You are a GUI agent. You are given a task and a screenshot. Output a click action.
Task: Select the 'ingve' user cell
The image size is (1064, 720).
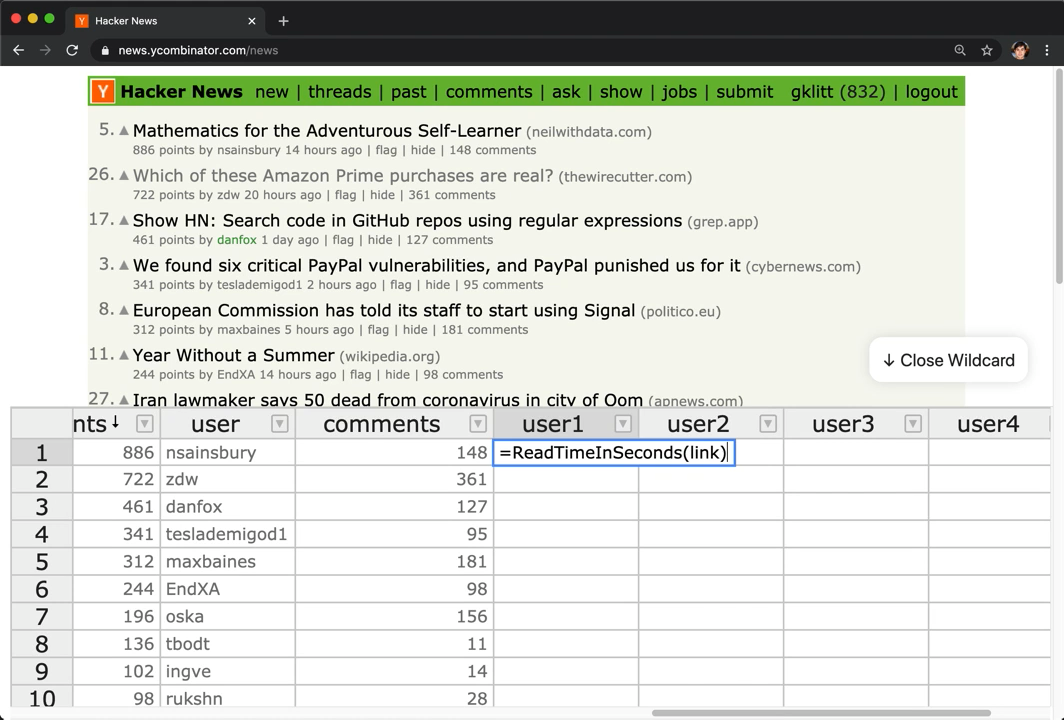tap(227, 671)
